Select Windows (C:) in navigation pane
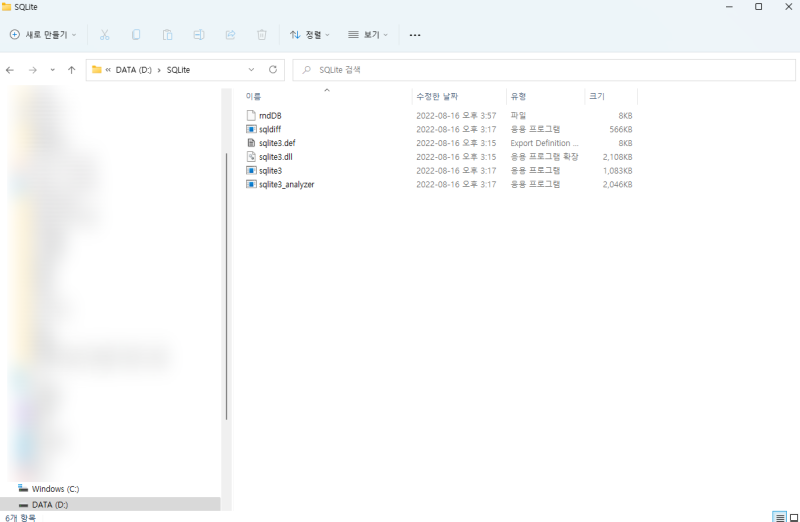 click(x=55, y=489)
